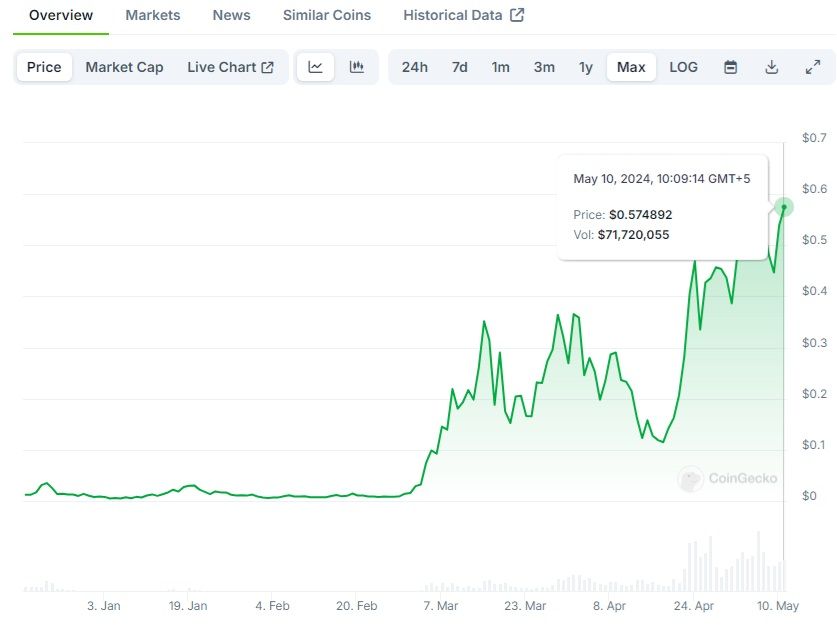Viewport: 837px width, 630px height.
Task: Download chart data icon
Action: click(x=771, y=67)
